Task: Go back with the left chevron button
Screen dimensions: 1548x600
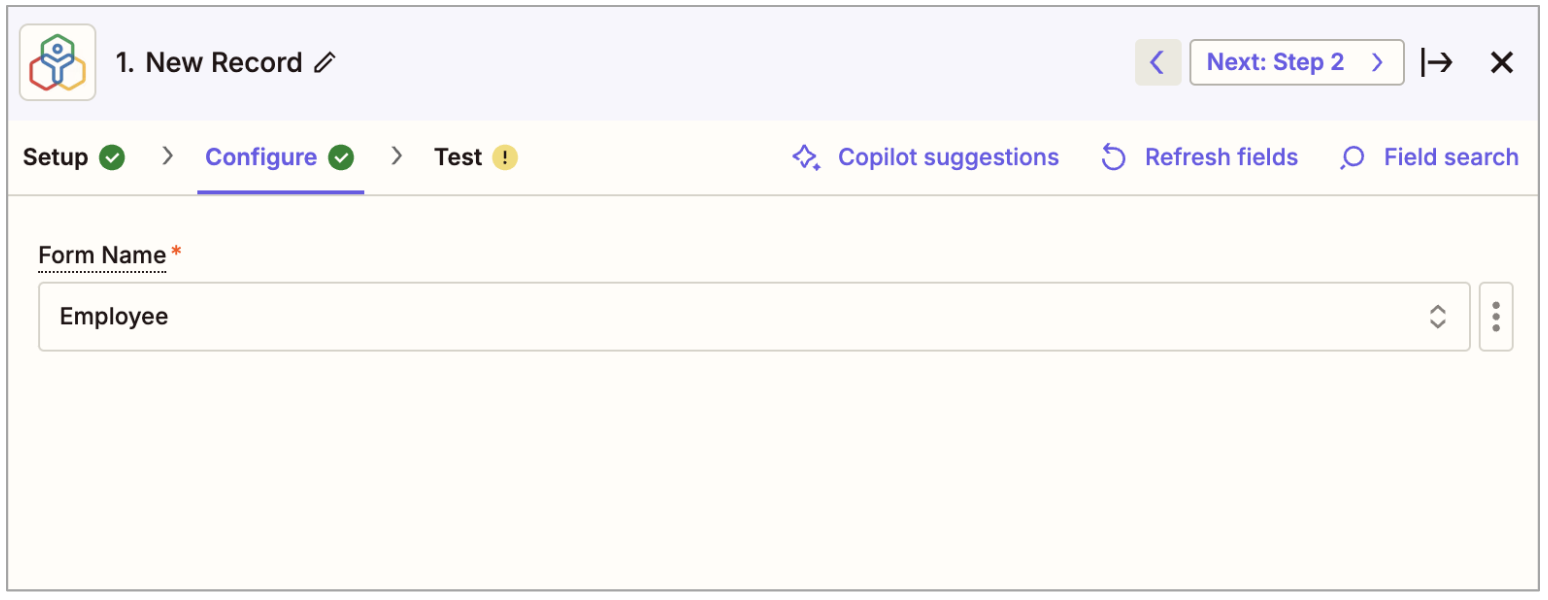Action: click(1157, 63)
